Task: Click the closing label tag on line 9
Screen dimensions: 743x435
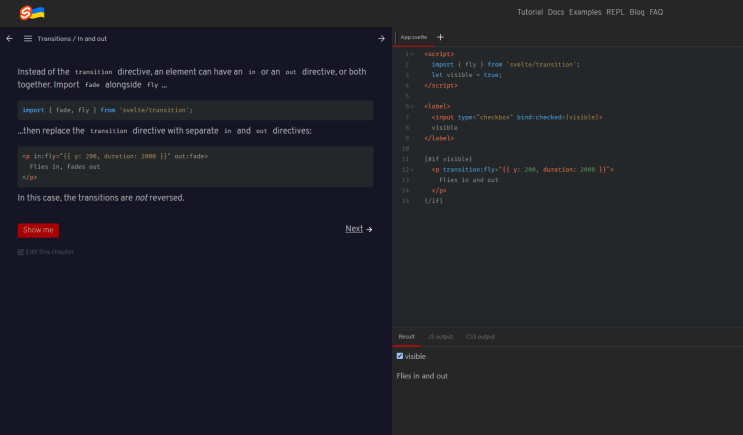Action: pyautogui.click(x=439, y=138)
